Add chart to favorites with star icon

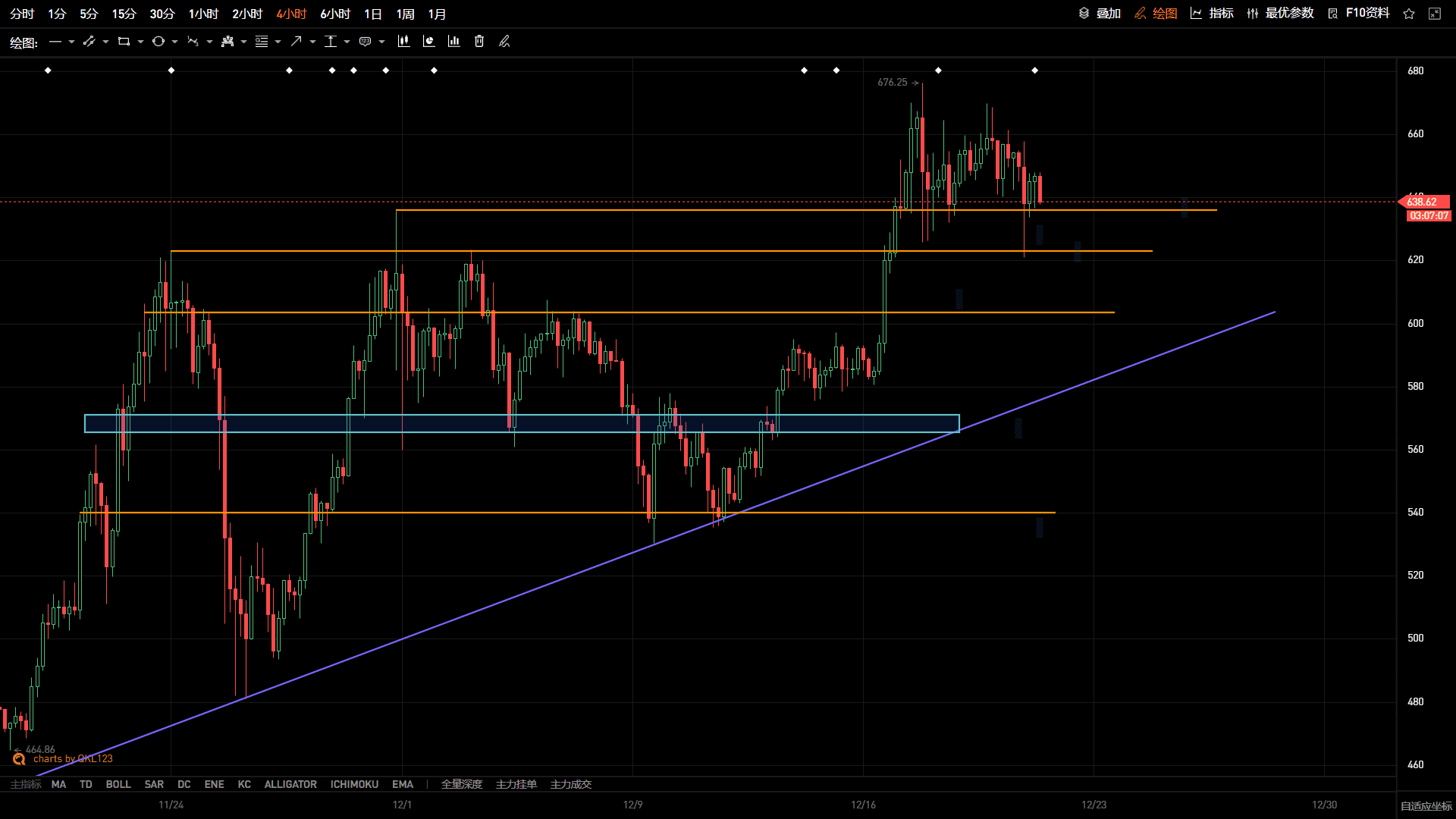point(1409,14)
